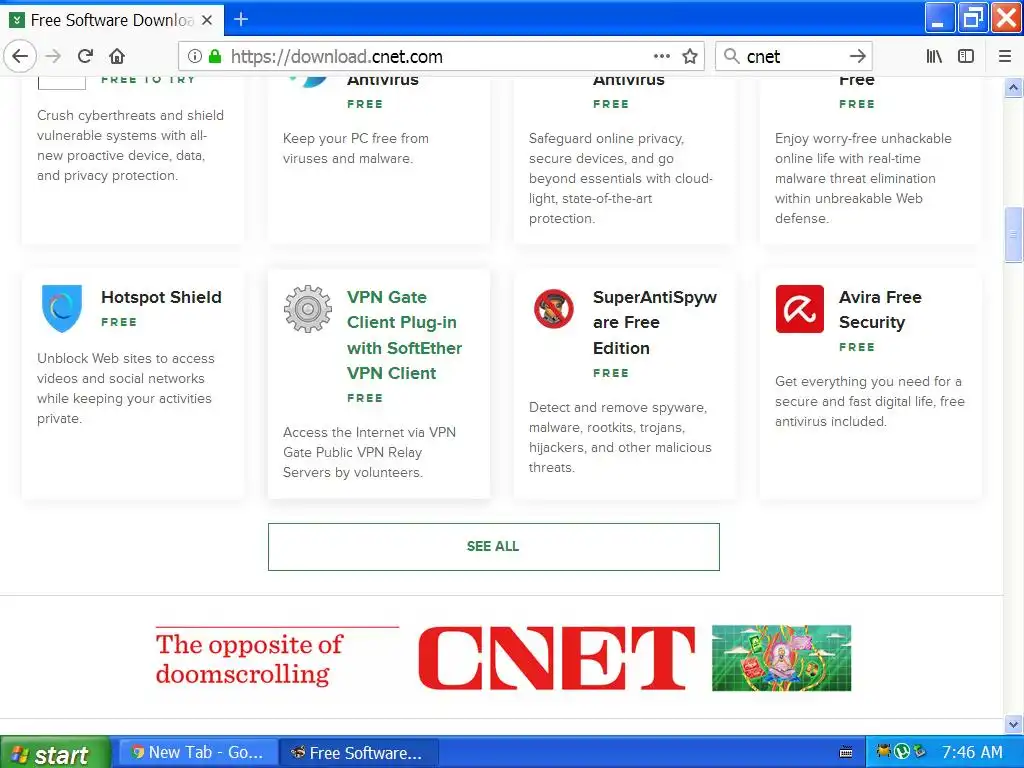The height and width of the screenshot is (768, 1024).
Task: Click the 7:46 AM clock
Action: [x=972, y=752]
